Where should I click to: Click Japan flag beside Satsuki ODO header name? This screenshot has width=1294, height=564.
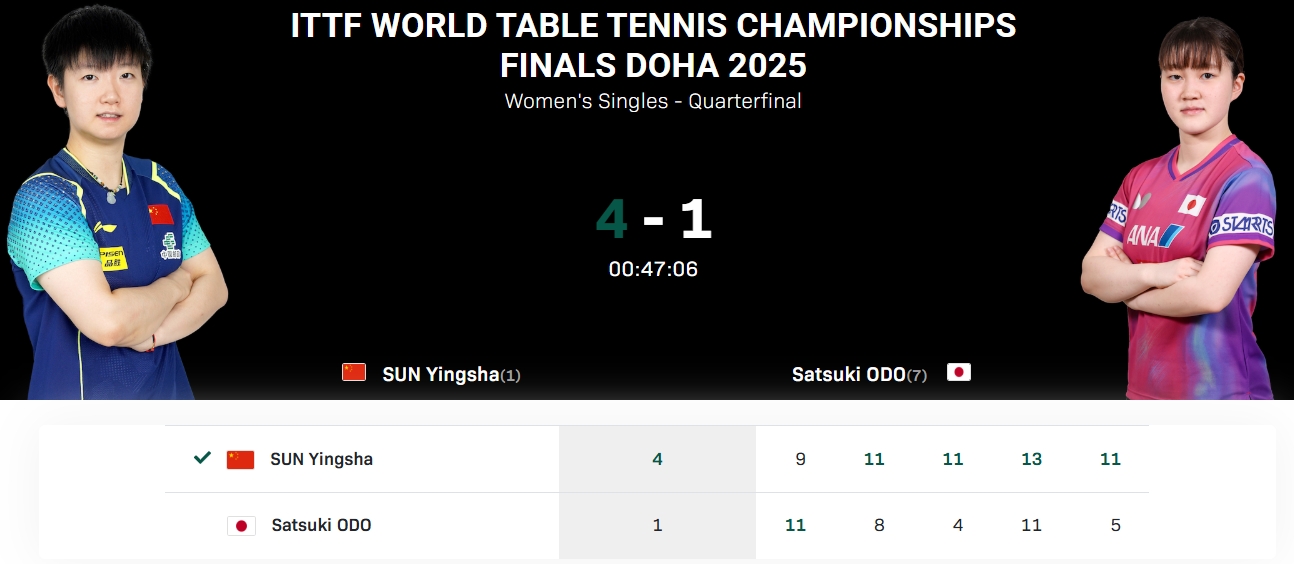click(x=958, y=373)
